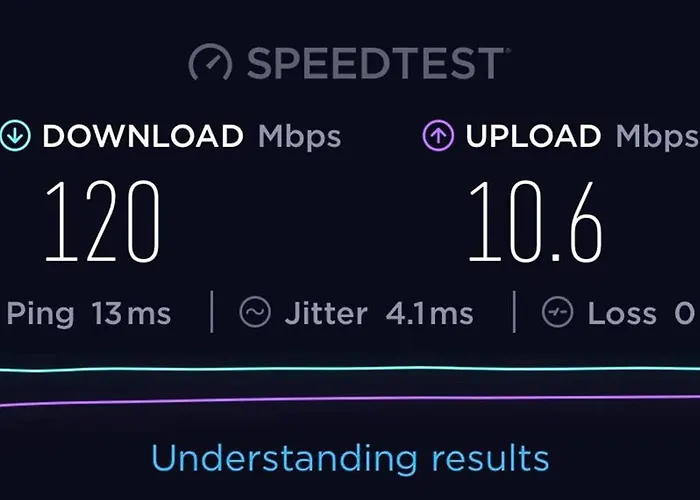Screen dimensions: 700x500
Task: Click the Jitter 4.1 ms reading
Action: 379,314
